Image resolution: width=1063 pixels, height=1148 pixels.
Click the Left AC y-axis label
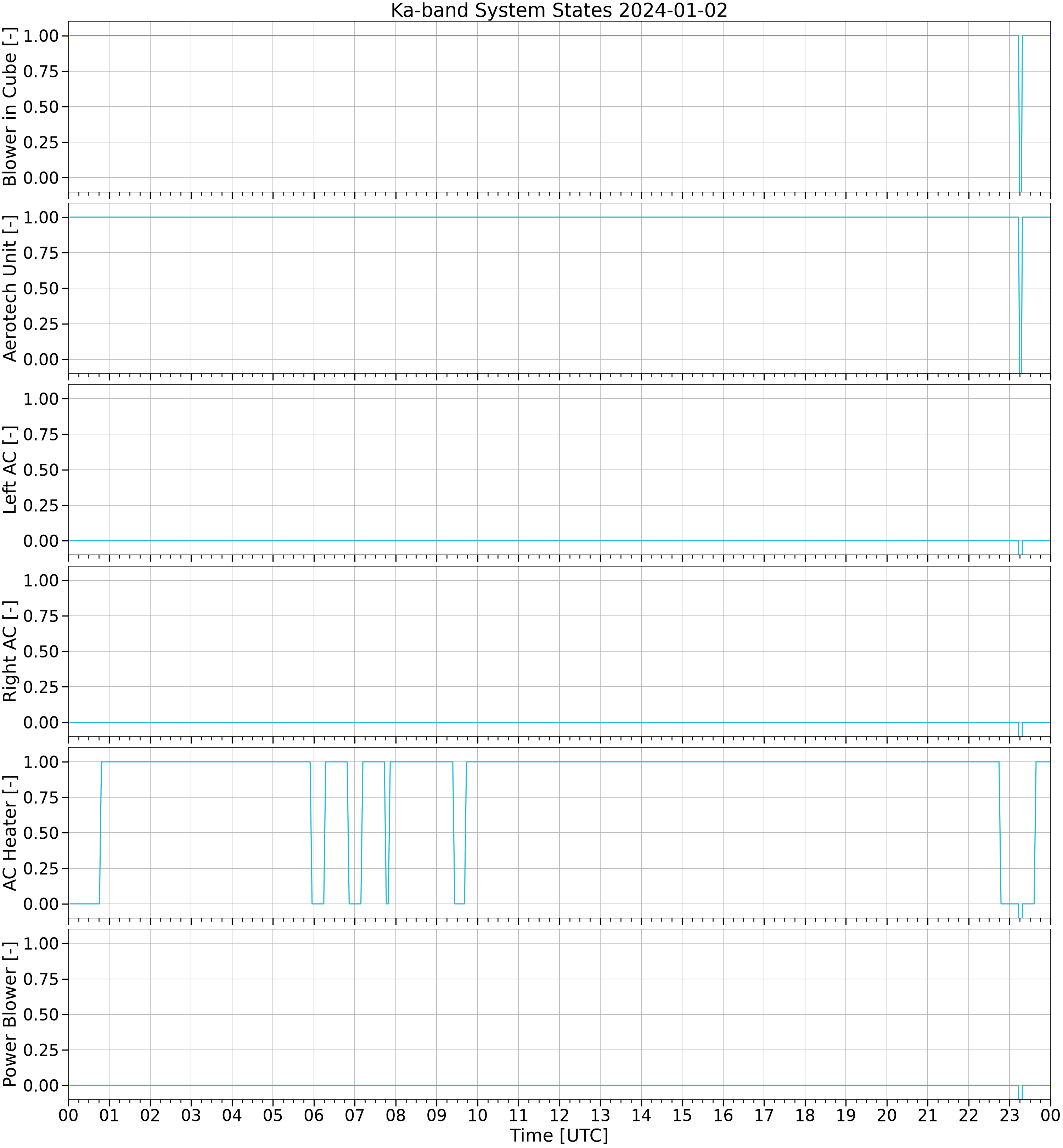[10, 470]
